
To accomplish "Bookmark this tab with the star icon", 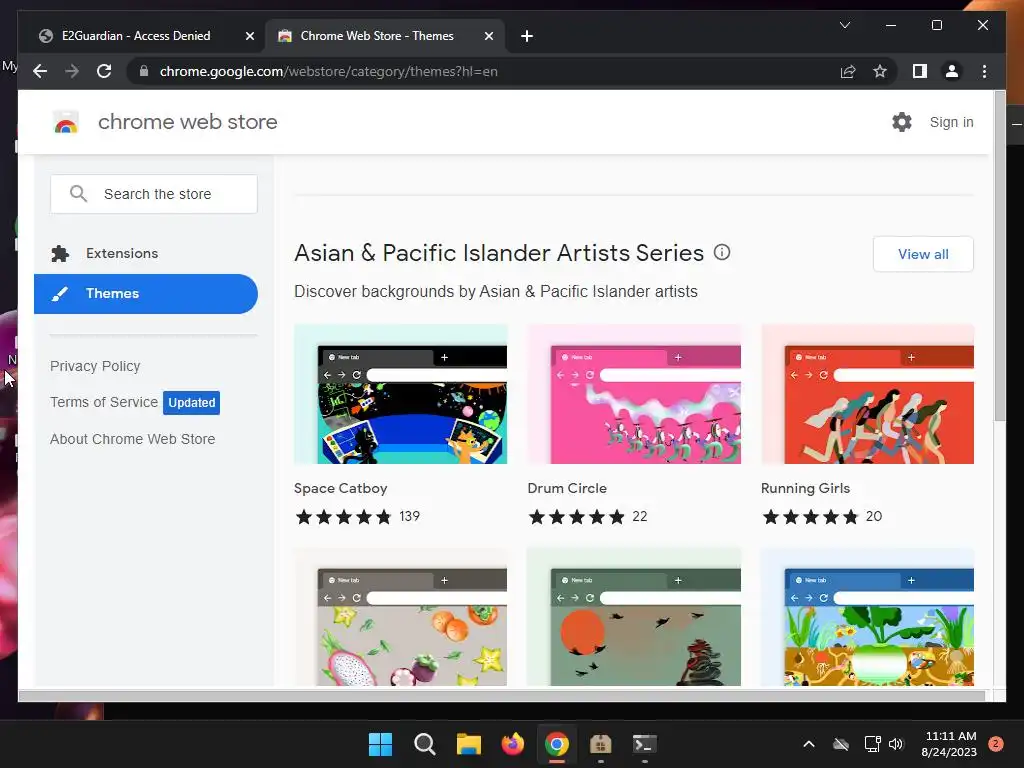I will 880,71.
